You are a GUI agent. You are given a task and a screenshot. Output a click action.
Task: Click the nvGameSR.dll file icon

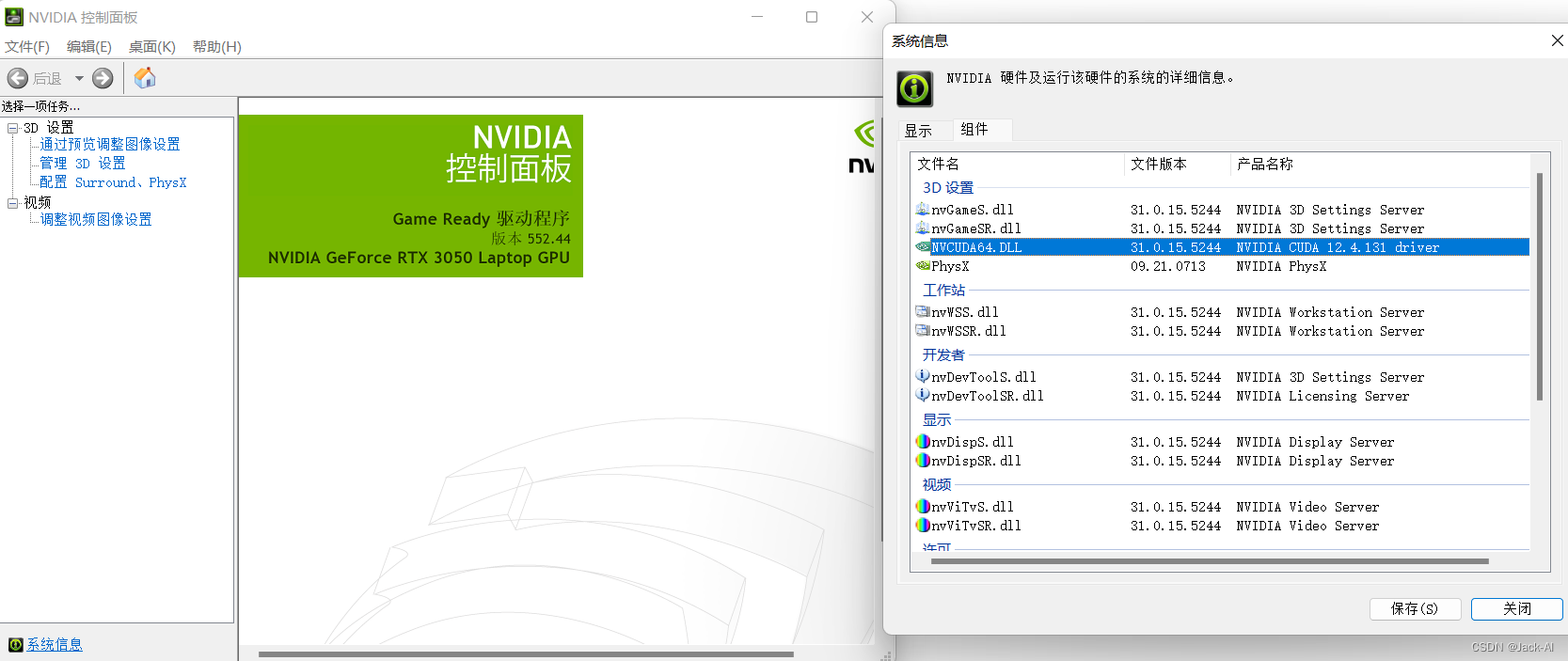923,228
